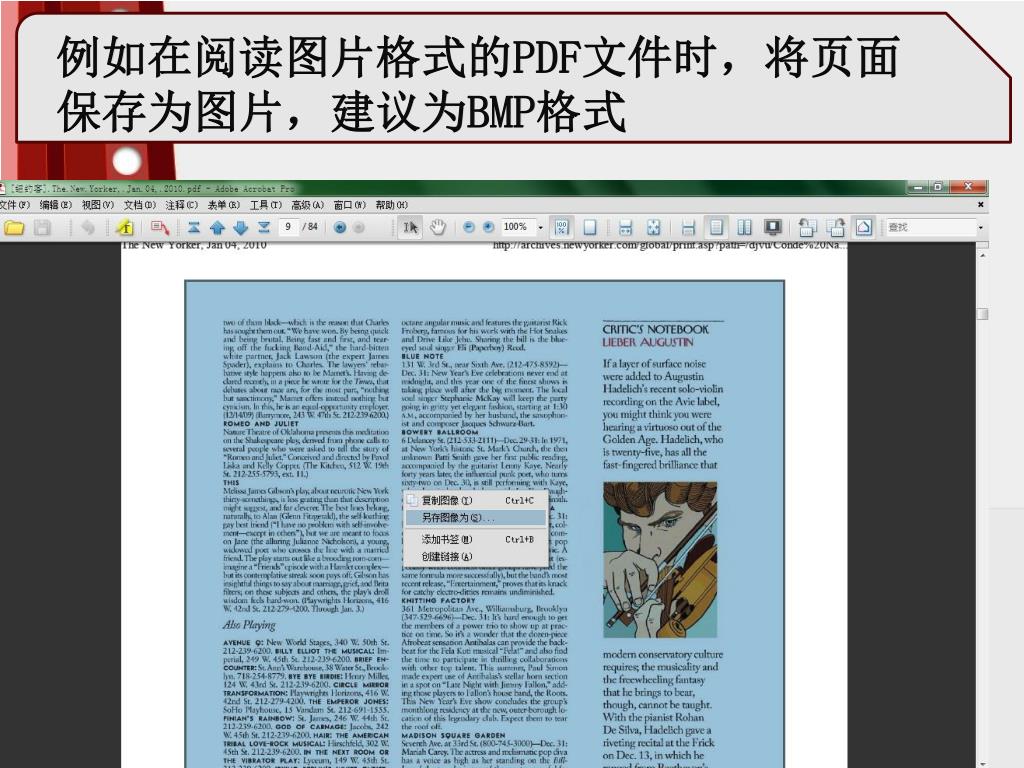Rotate view counterclockwise icon
Image resolution: width=1024 pixels, height=768 pixels.
[807, 227]
